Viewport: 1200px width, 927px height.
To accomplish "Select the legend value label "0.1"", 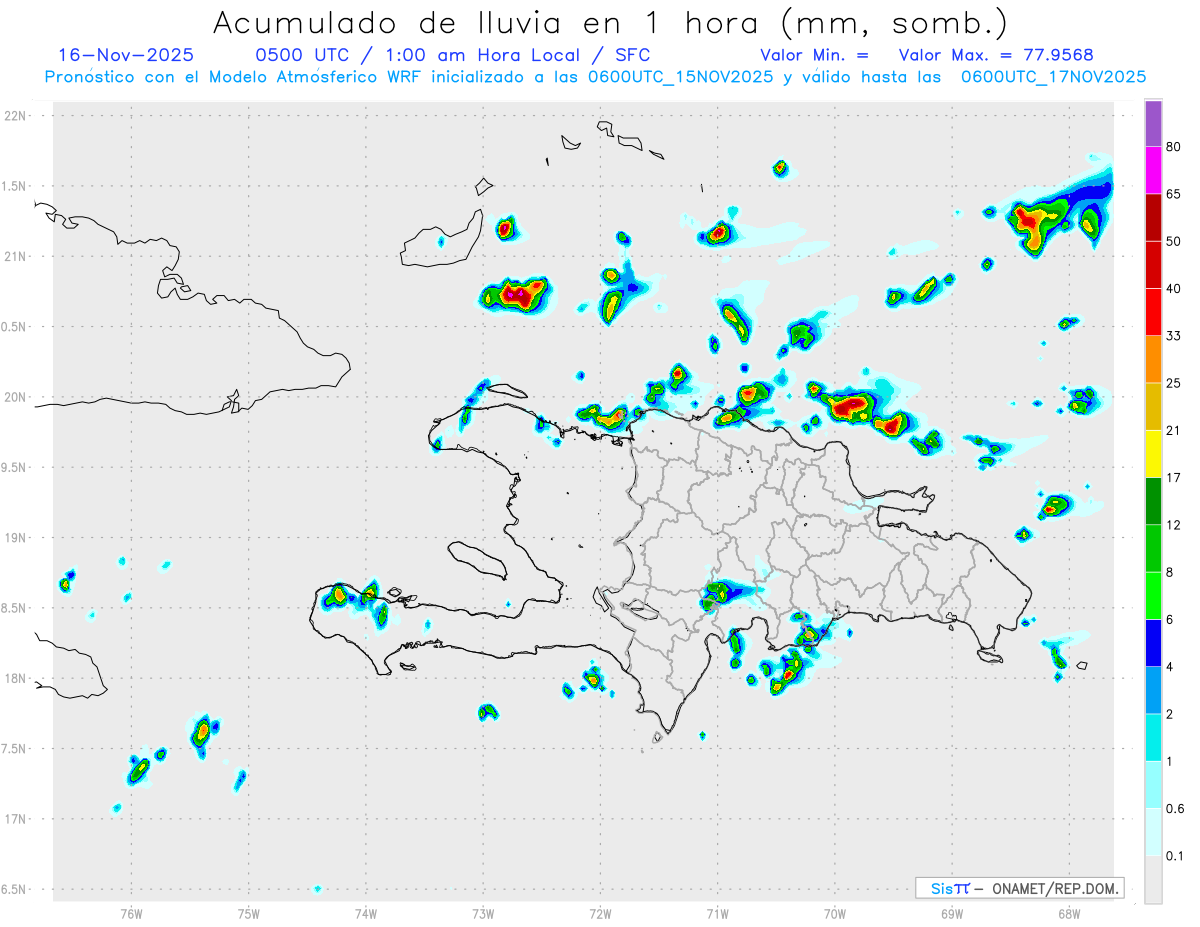I will point(1176,856).
